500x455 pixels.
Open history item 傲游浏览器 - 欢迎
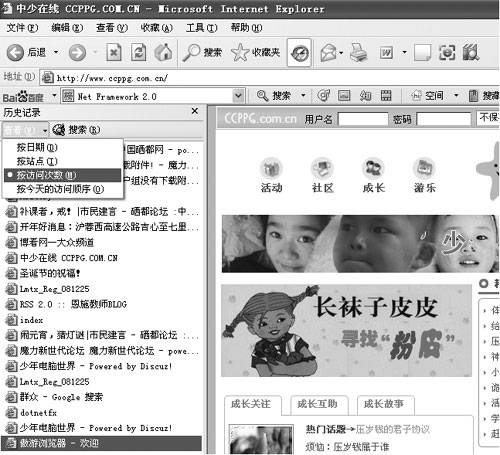pyautogui.click(x=101, y=443)
